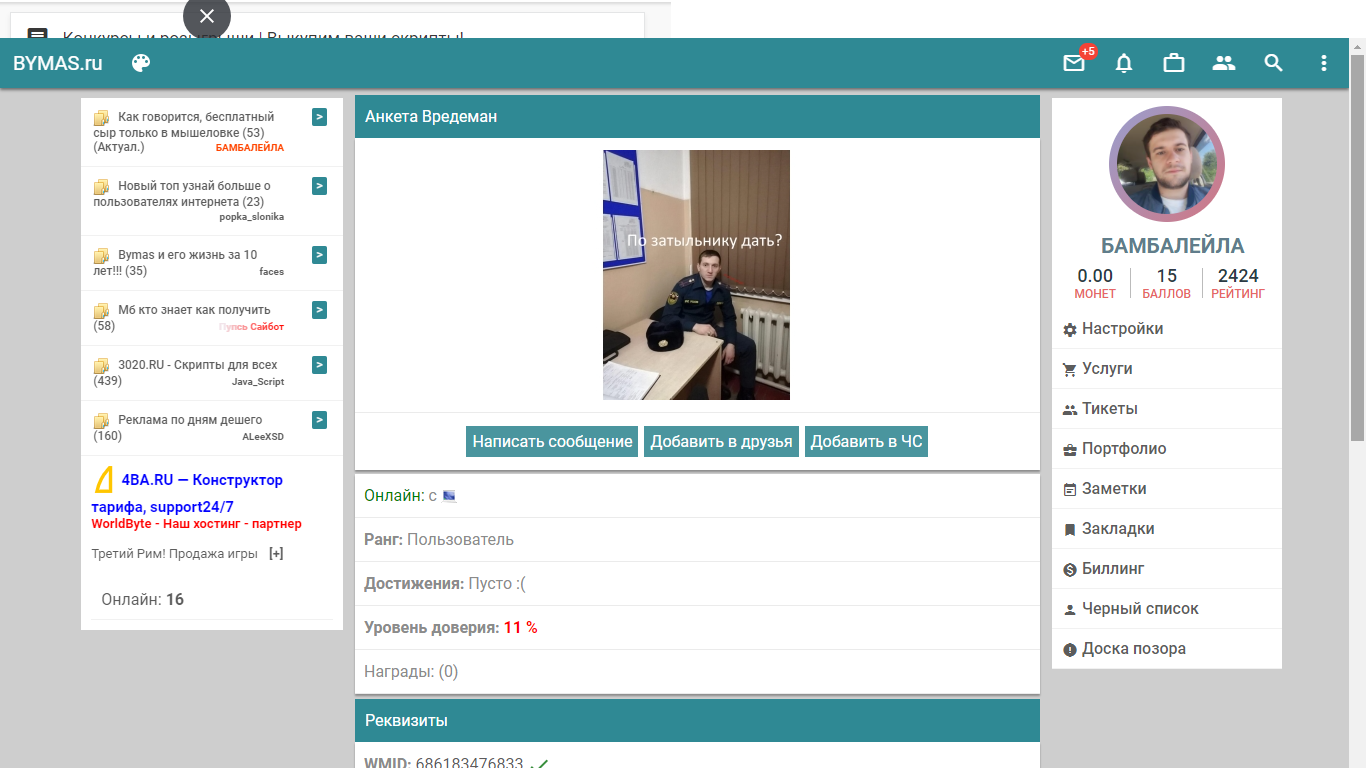Open the '4BA.RU — Конструктор' ad link
Screen dimensions: 1366x768
click(x=201, y=480)
